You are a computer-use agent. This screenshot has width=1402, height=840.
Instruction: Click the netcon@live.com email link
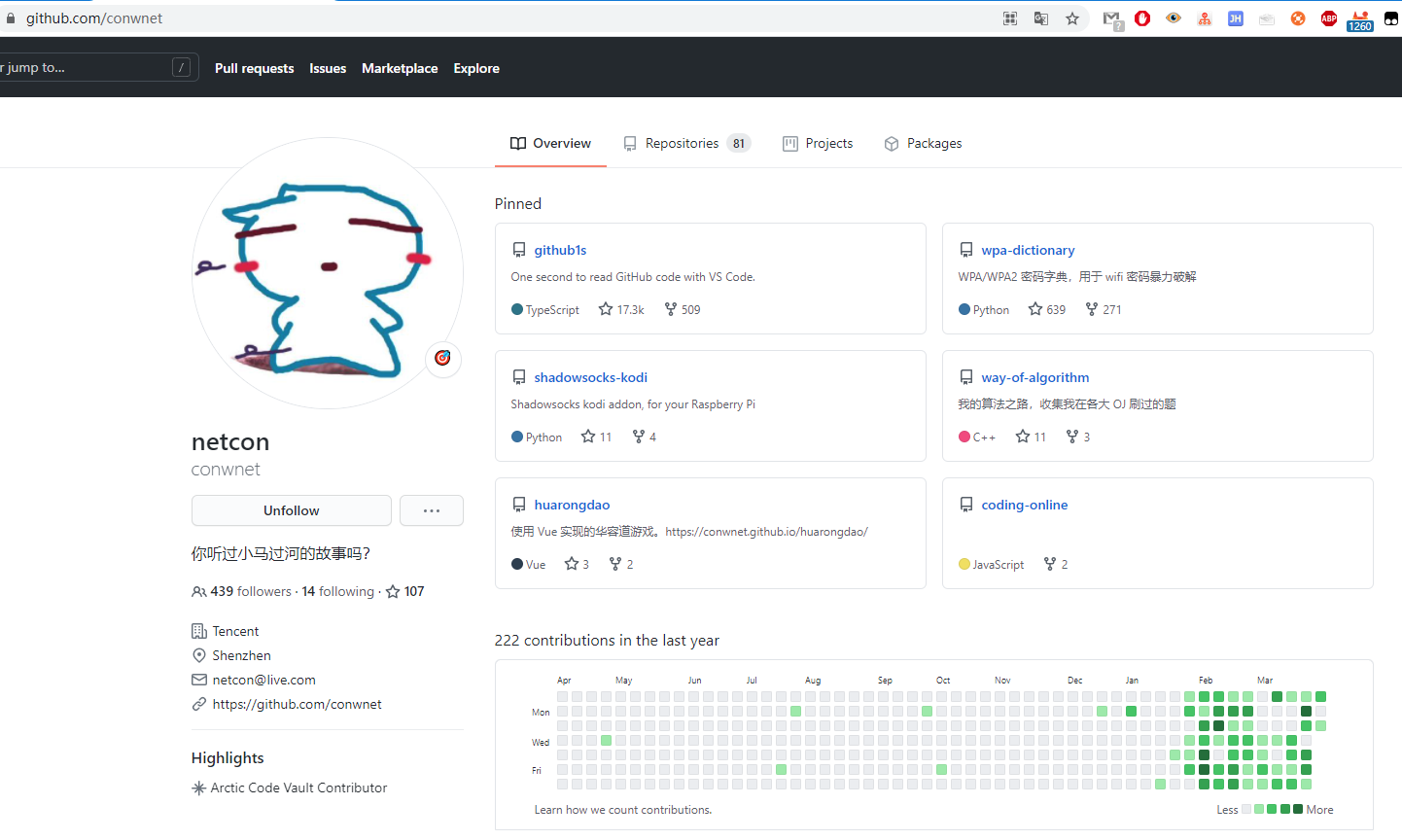click(263, 680)
